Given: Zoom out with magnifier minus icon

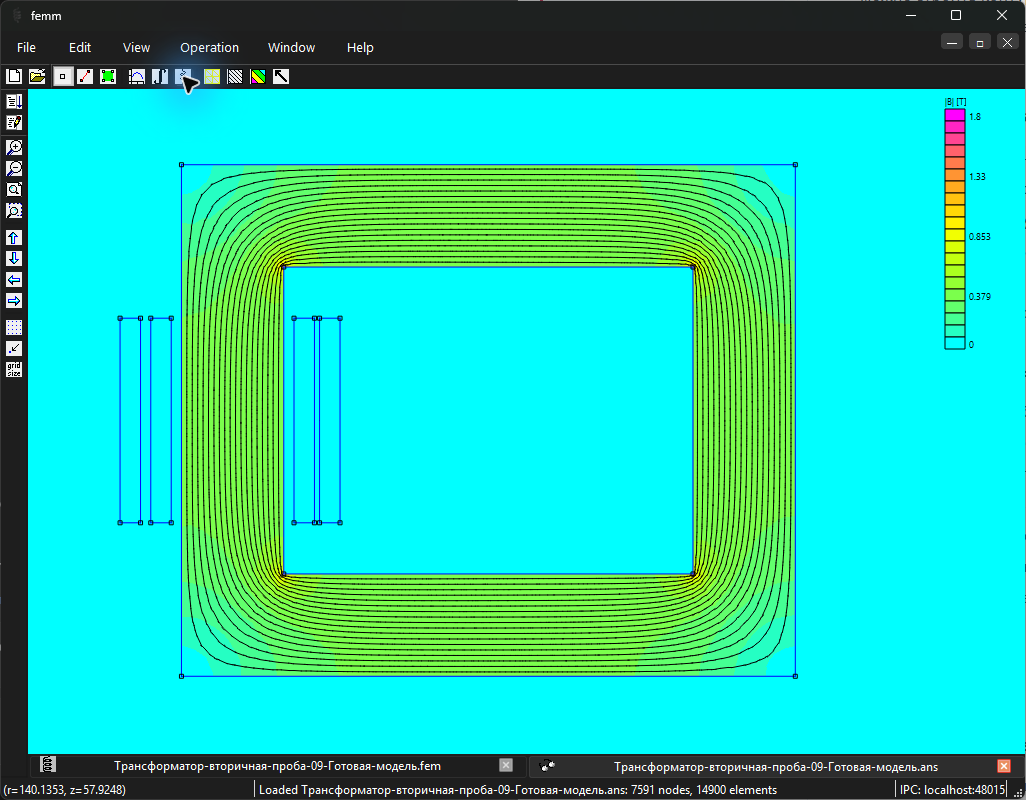Looking at the screenshot, I should tap(14, 168).
